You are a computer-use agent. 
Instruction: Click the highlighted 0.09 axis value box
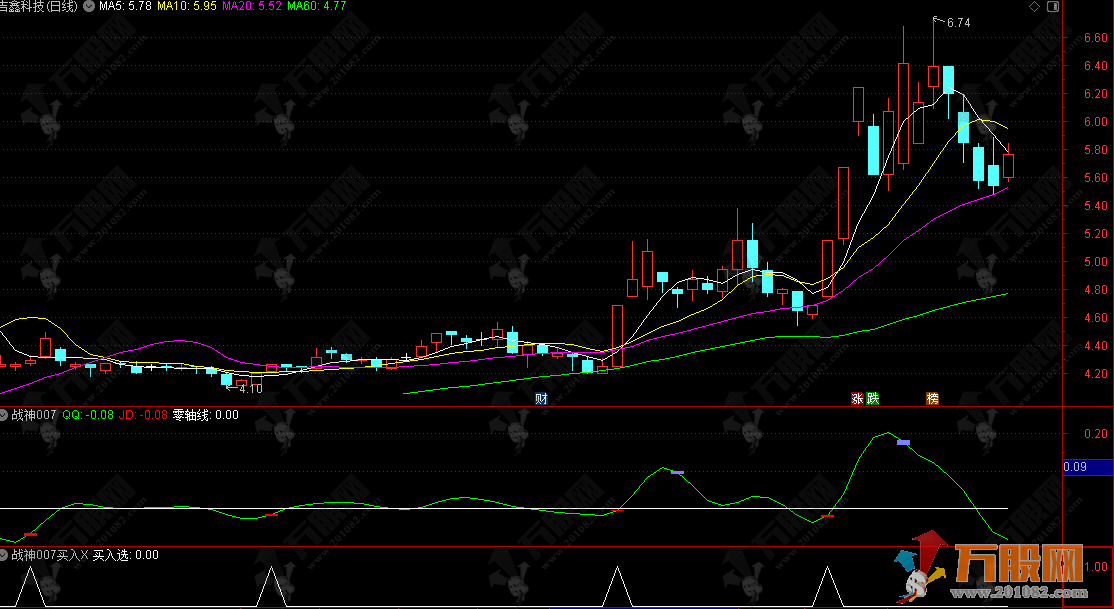coord(1088,467)
